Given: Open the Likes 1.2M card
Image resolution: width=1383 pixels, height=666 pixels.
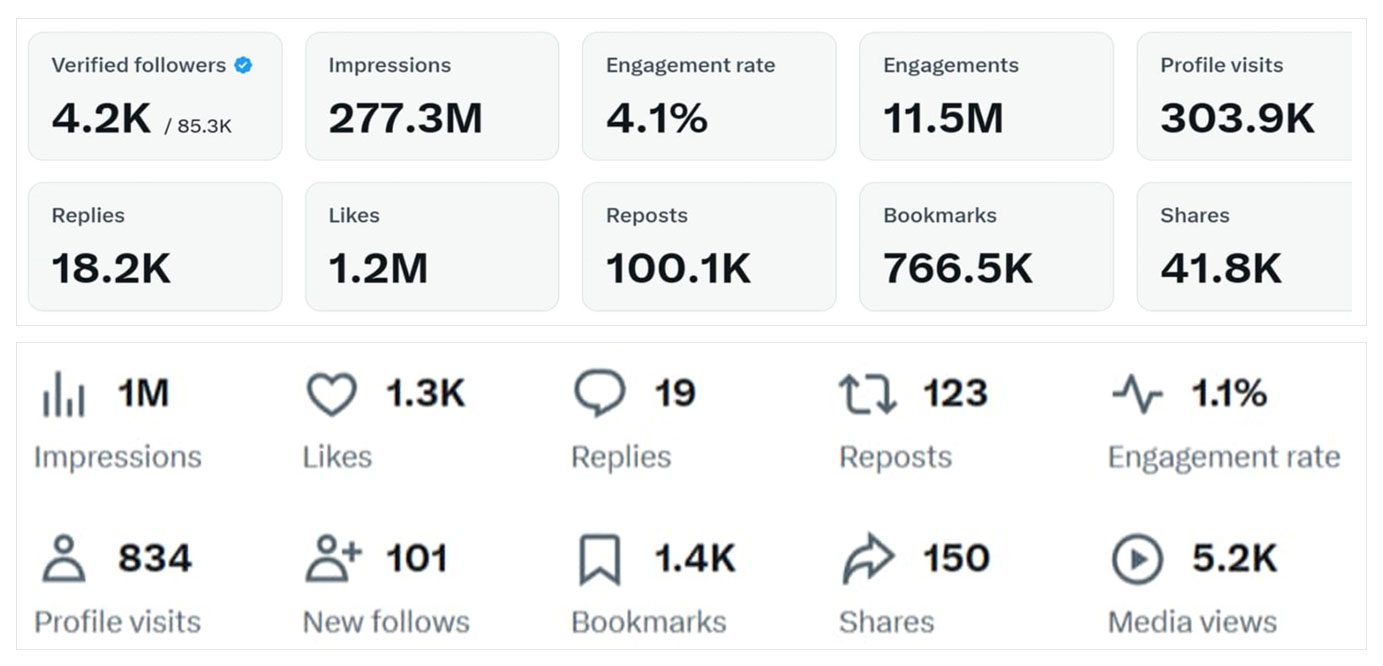Looking at the screenshot, I should pyautogui.click(x=432, y=246).
